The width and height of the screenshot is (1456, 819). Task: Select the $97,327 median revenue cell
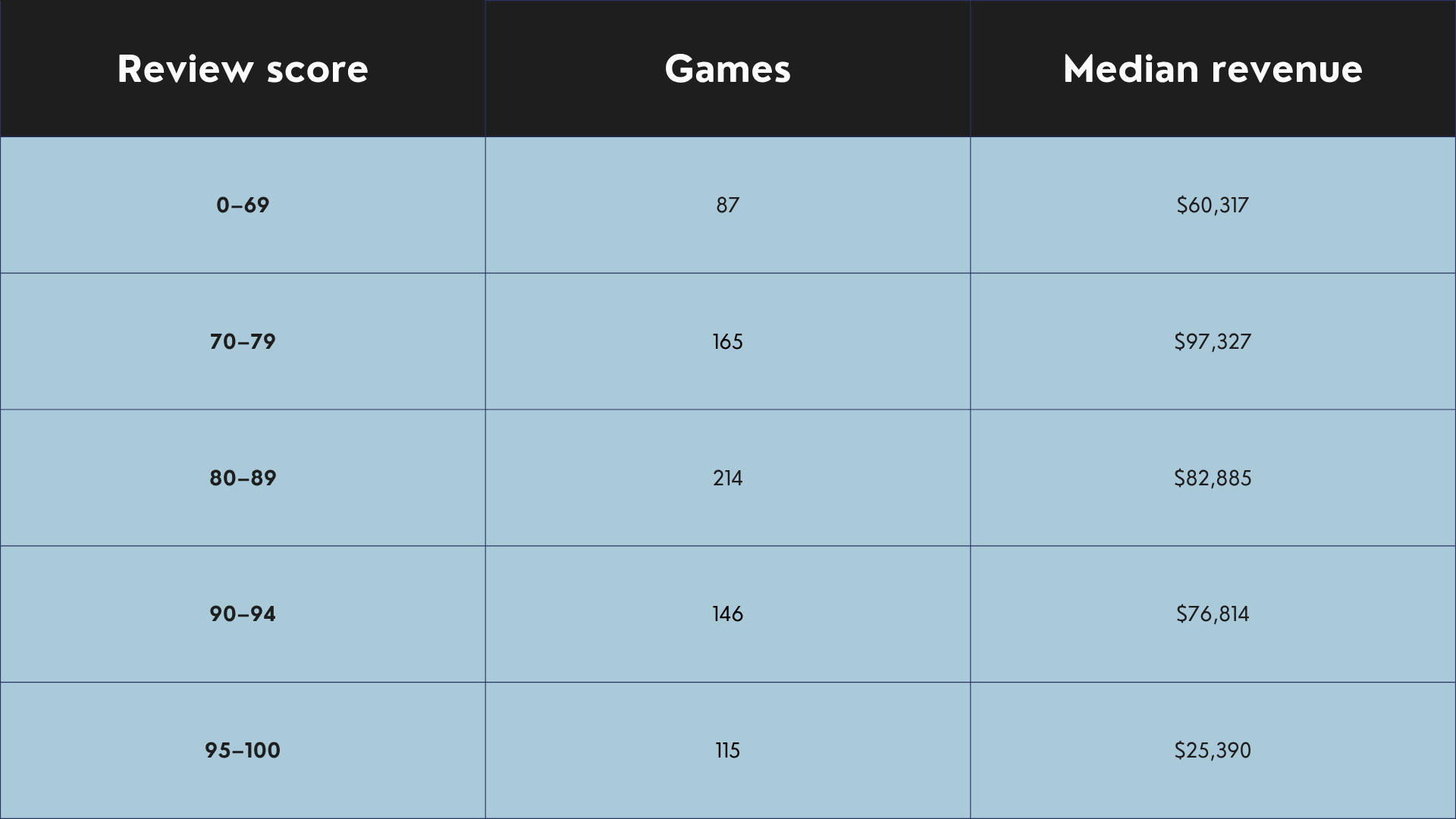click(x=1213, y=341)
